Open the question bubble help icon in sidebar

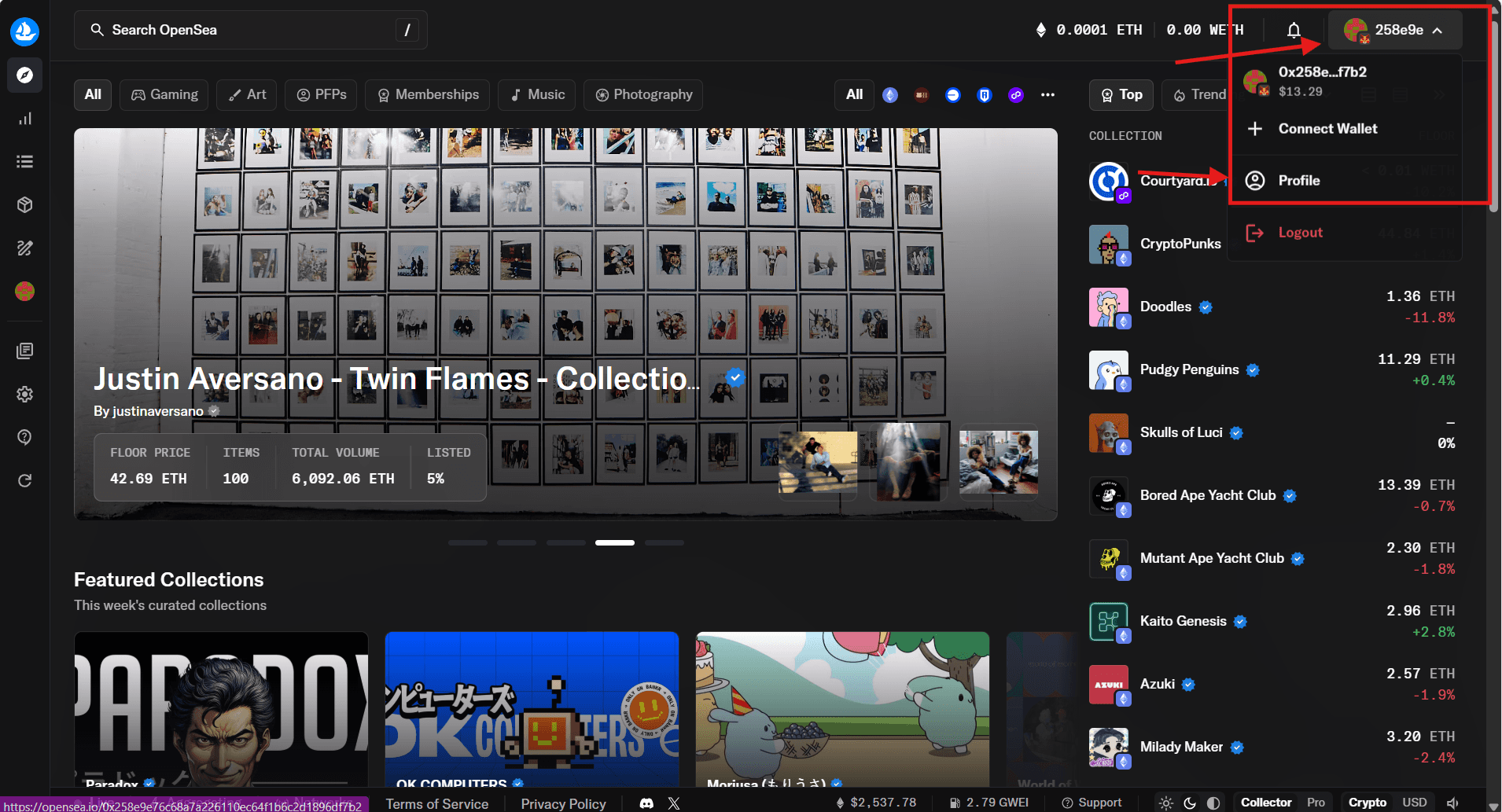24,437
